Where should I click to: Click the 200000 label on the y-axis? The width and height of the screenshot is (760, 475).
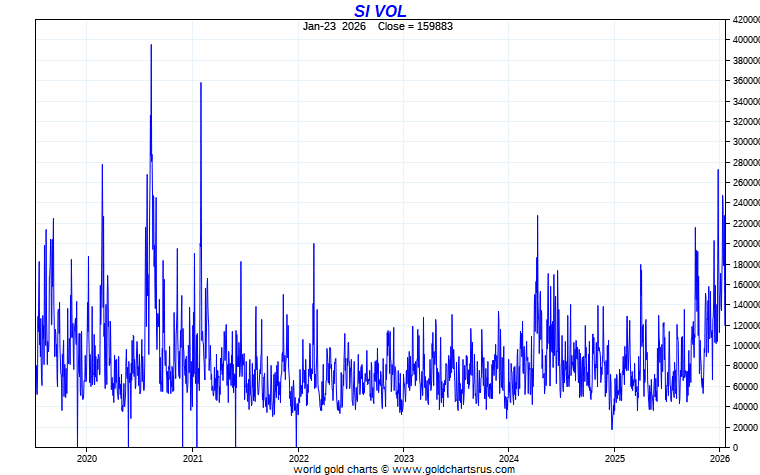click(x=746, y=244)
